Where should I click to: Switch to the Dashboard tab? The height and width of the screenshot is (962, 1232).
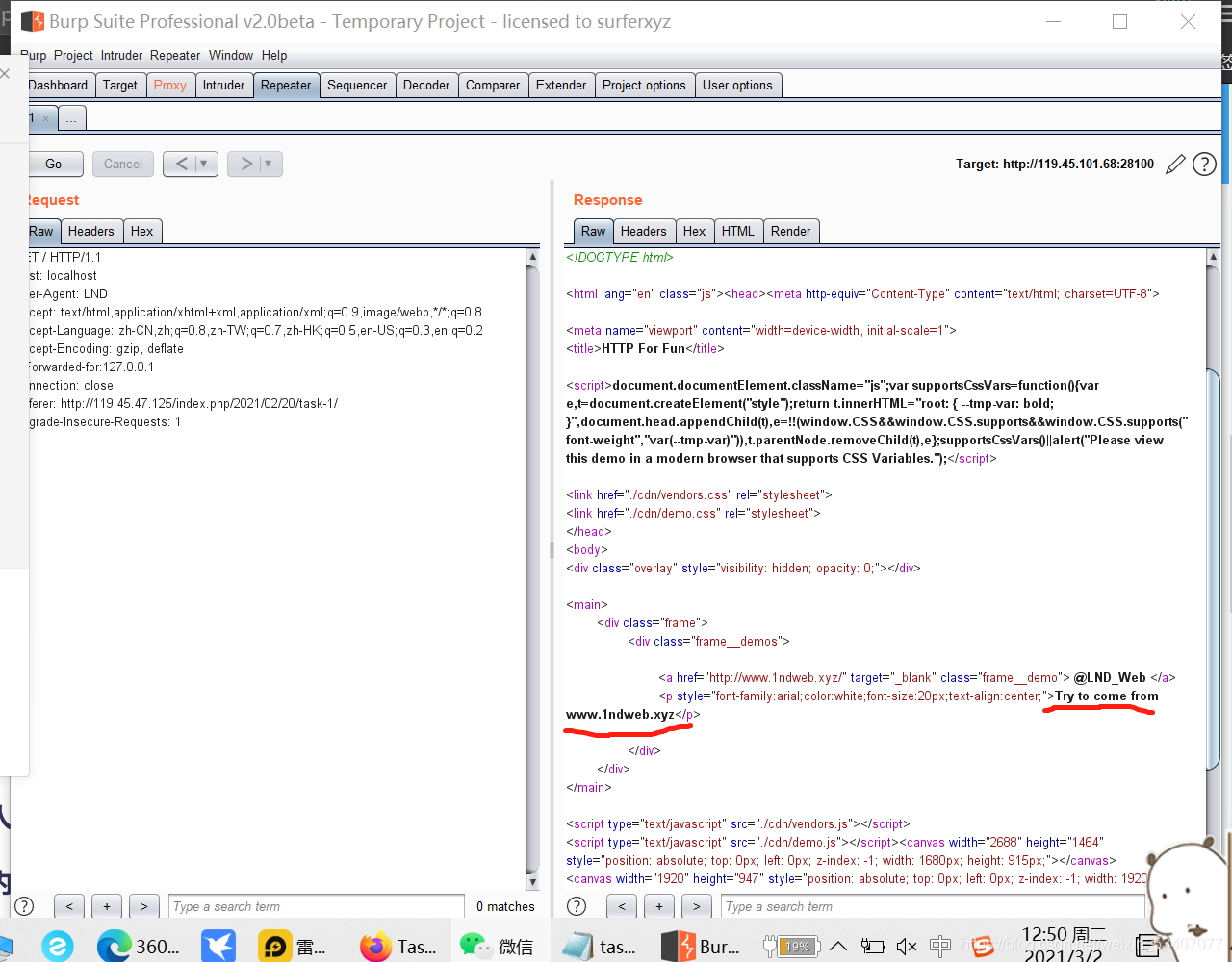[59, 85]
